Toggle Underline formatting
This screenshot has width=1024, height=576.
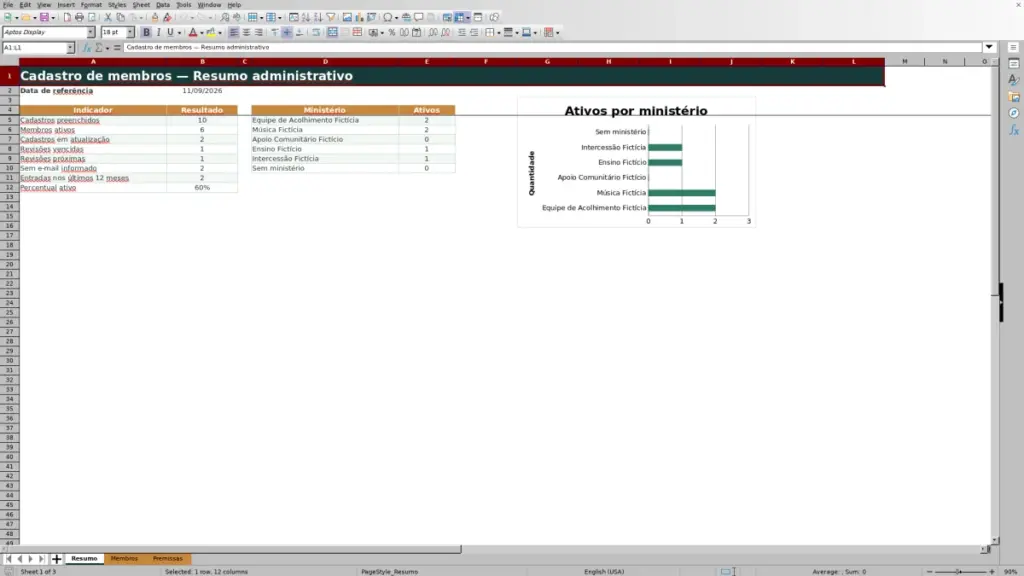click(170, 33)
